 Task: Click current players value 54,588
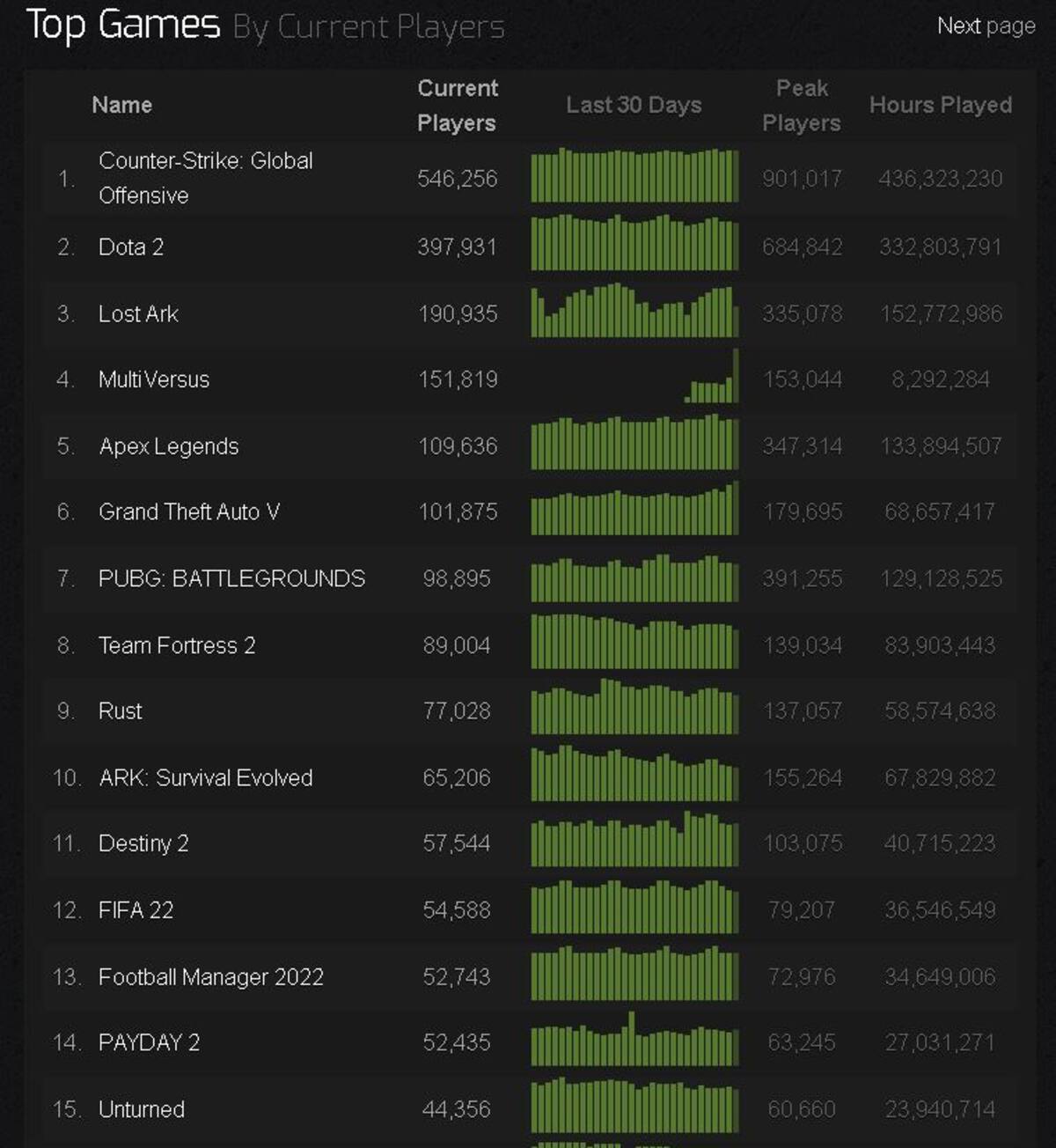(x=457, y=910)
